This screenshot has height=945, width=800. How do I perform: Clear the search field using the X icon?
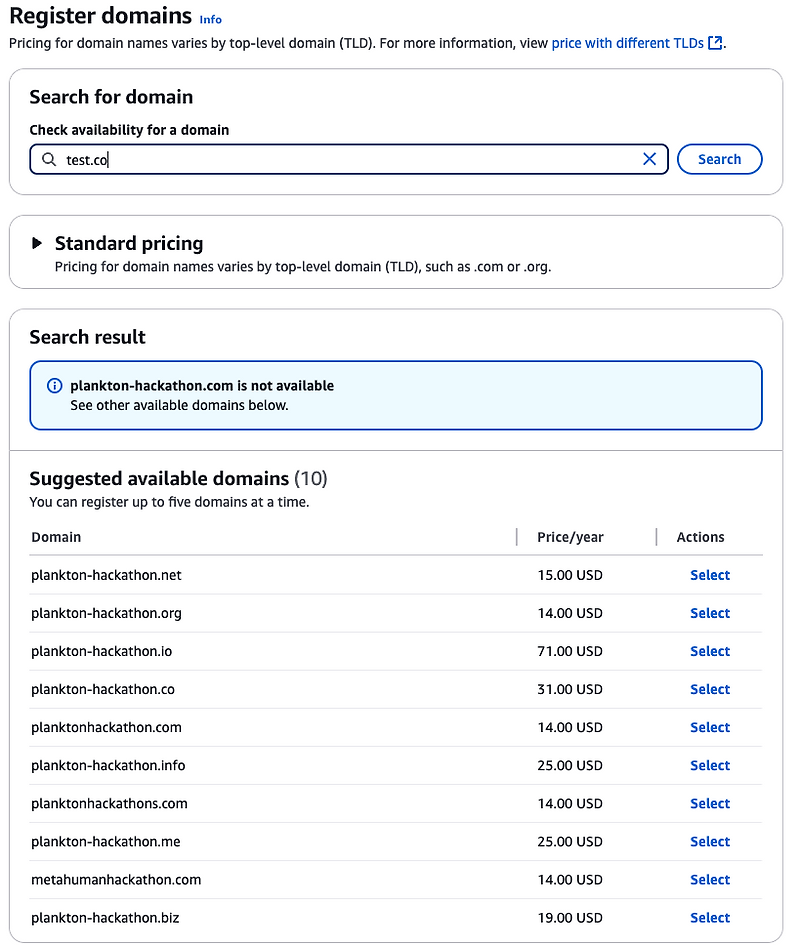650,159
